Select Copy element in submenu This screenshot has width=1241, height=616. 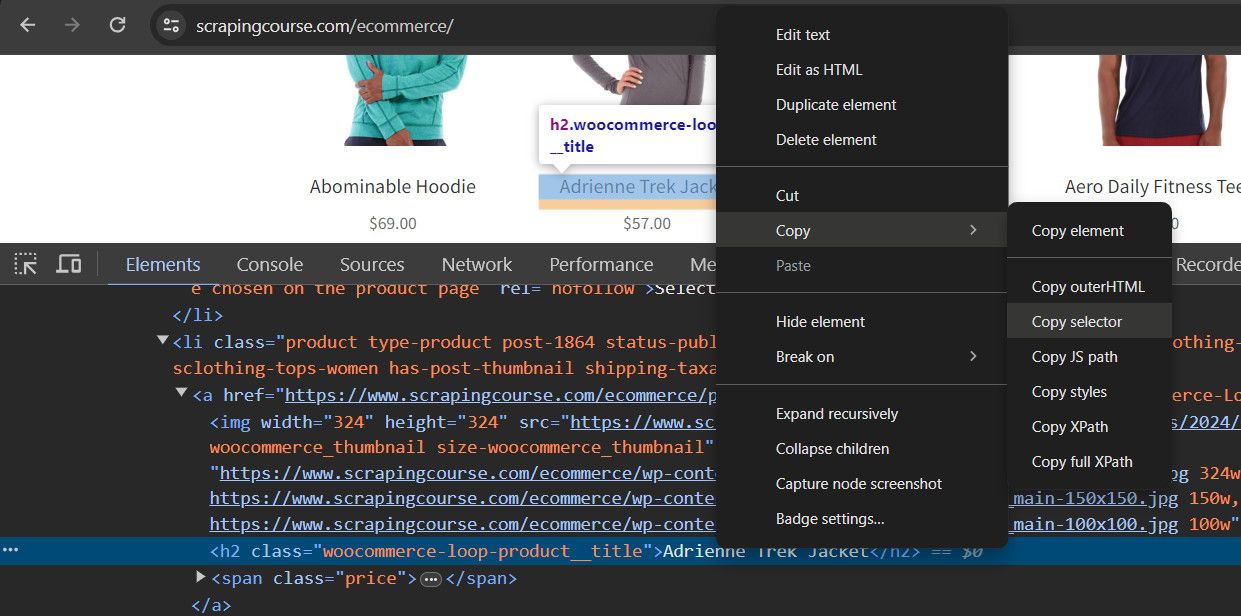1089,231
